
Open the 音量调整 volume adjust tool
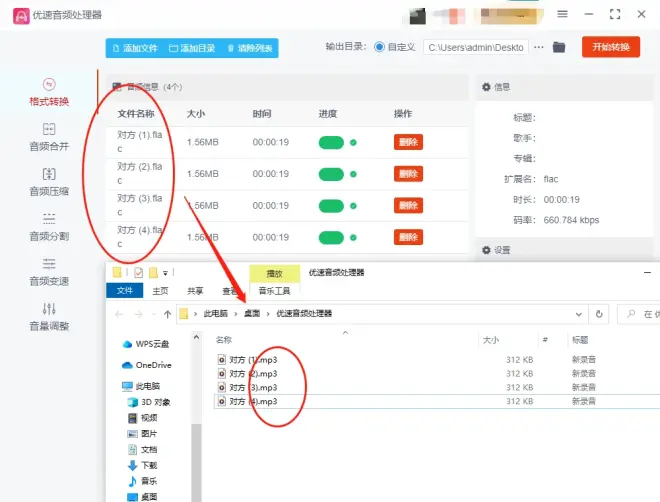pyautogui.click(x=49, y=317)
